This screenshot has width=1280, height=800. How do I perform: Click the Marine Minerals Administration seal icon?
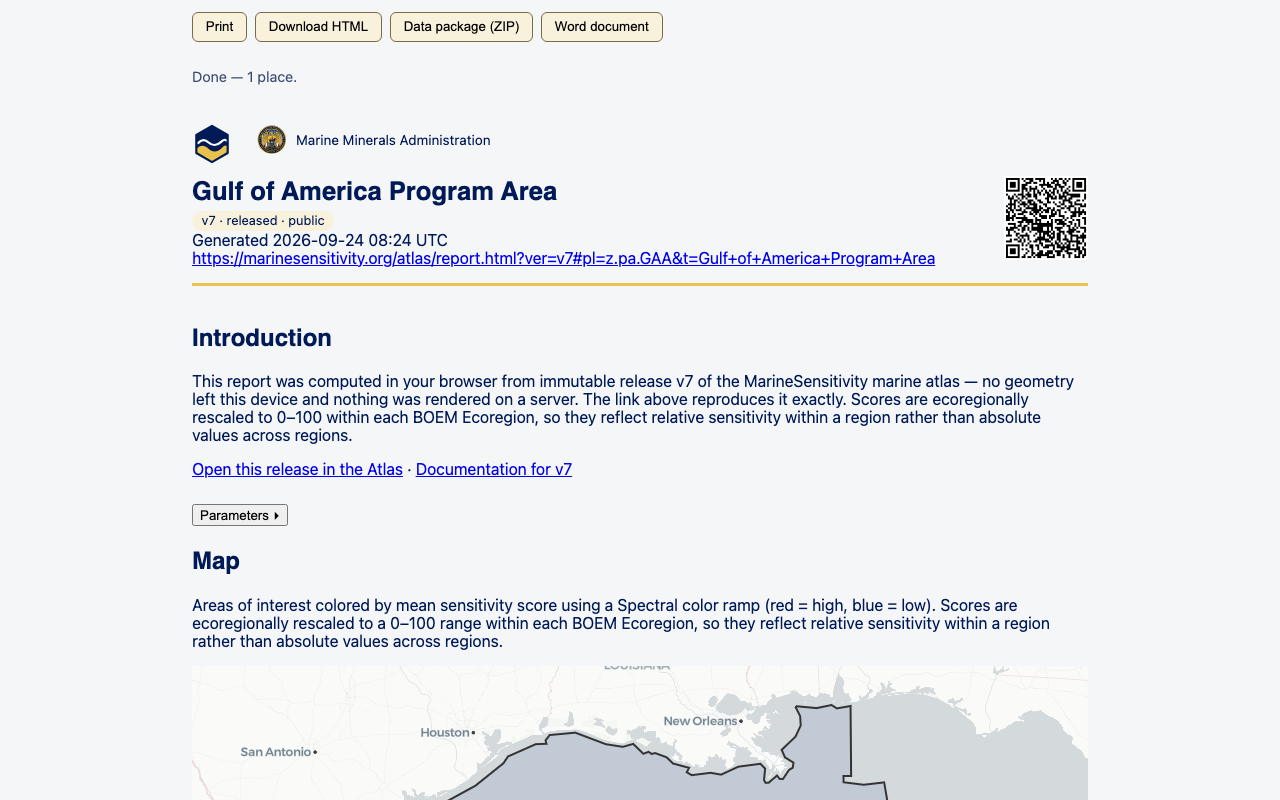pyautogui.click(x=272, y=140)
